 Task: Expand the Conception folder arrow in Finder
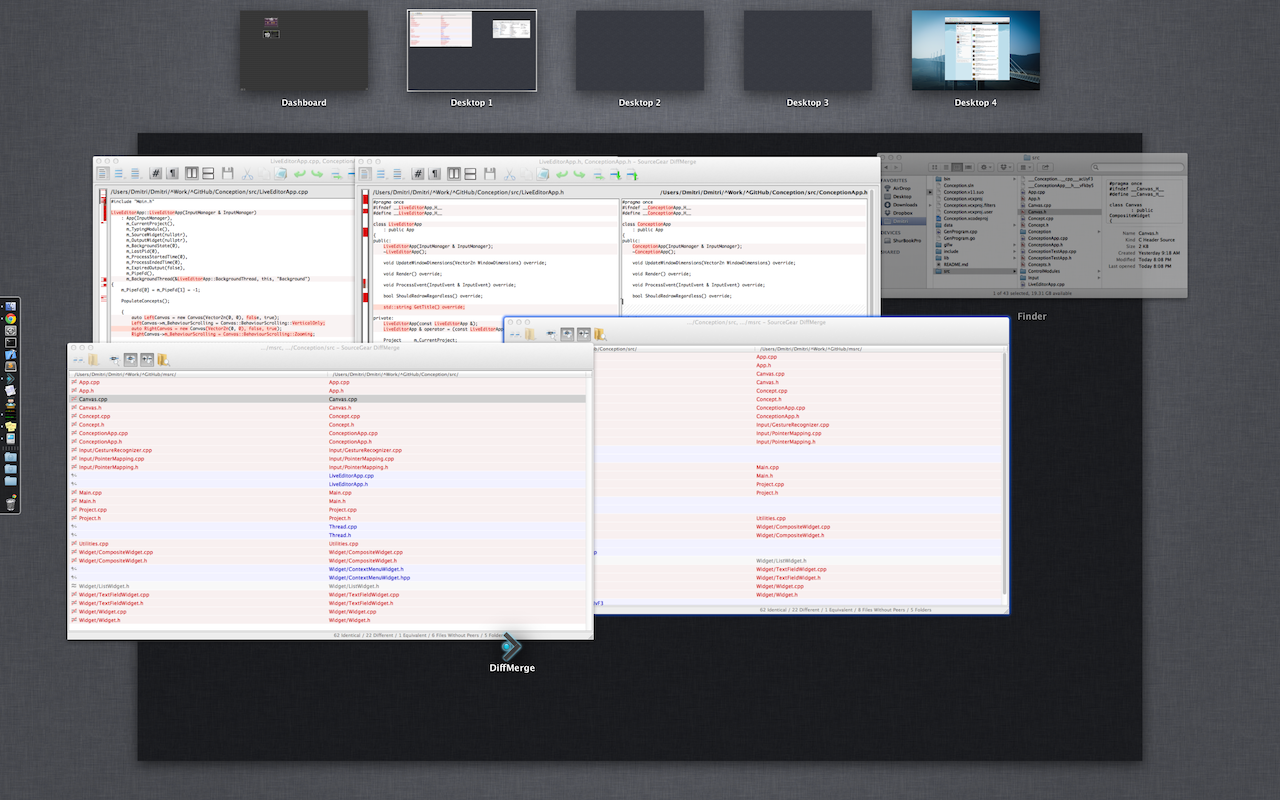[1099, 231]
